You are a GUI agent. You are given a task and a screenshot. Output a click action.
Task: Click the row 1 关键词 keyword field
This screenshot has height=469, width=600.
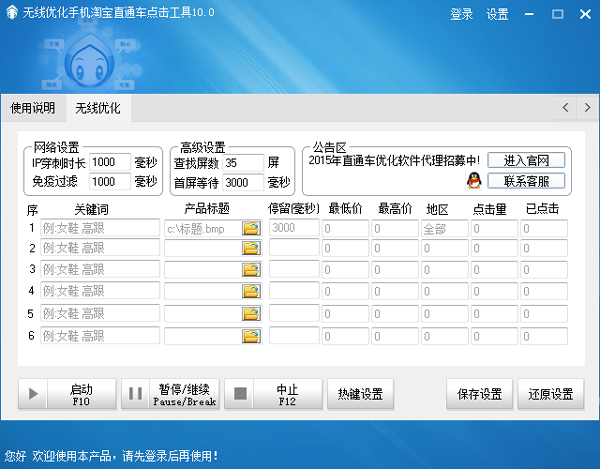coord(100,228)
